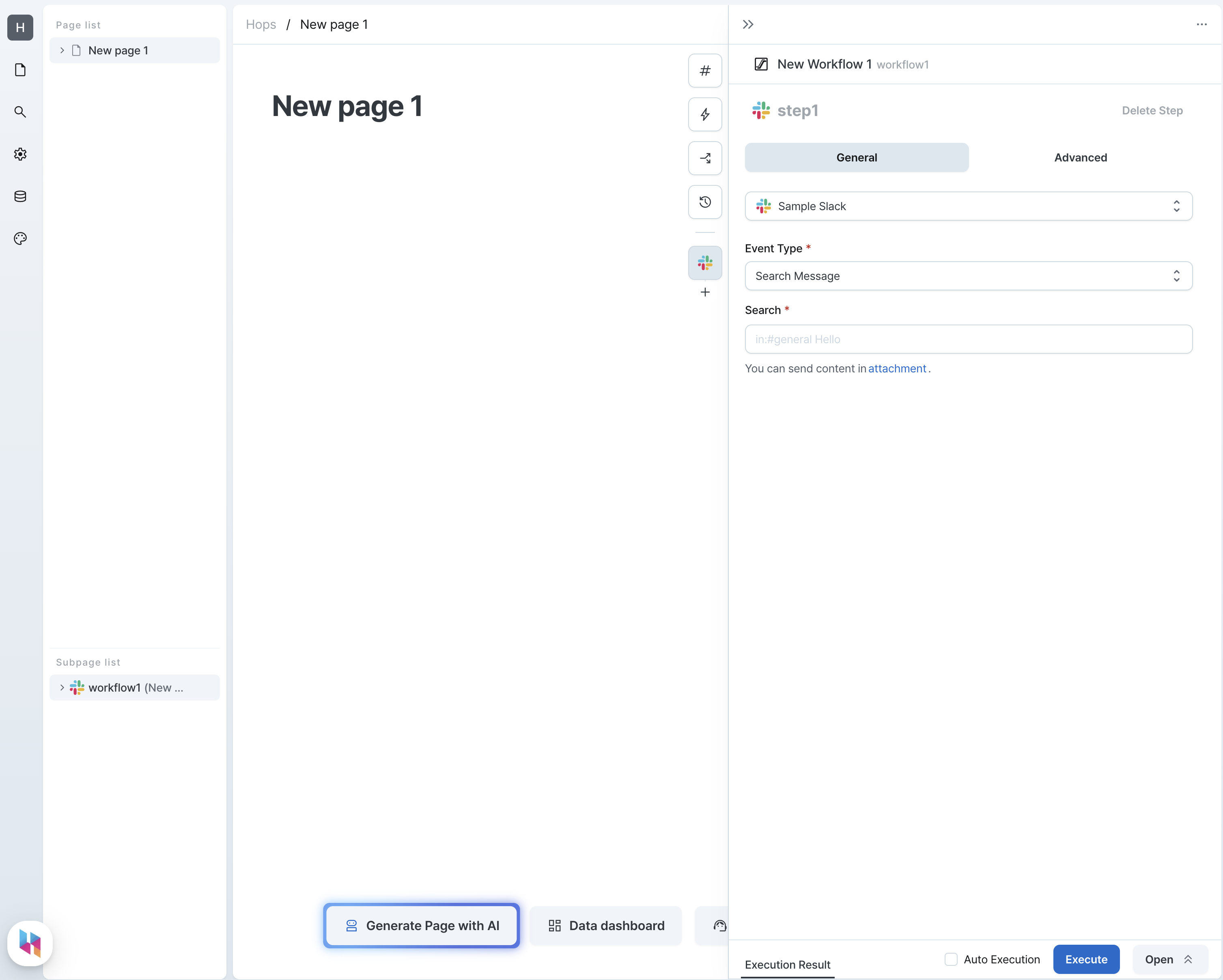Click the Slack logo next to step1

[761, 111]
